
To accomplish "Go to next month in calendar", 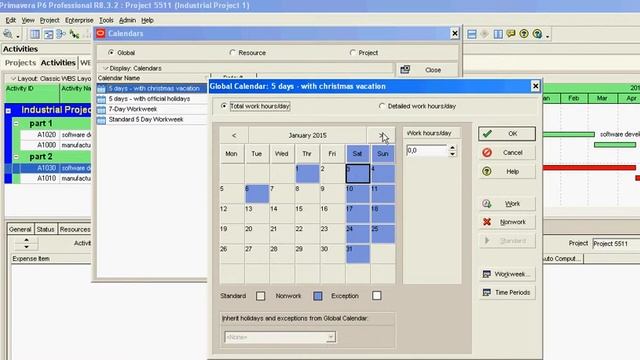I will click(x=380, y=136).
